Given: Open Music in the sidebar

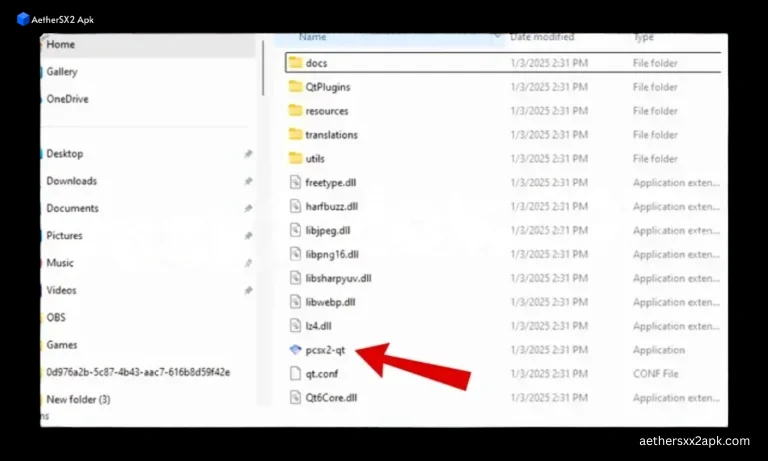Looking at the screenshot, I should (x=60, y=263).
